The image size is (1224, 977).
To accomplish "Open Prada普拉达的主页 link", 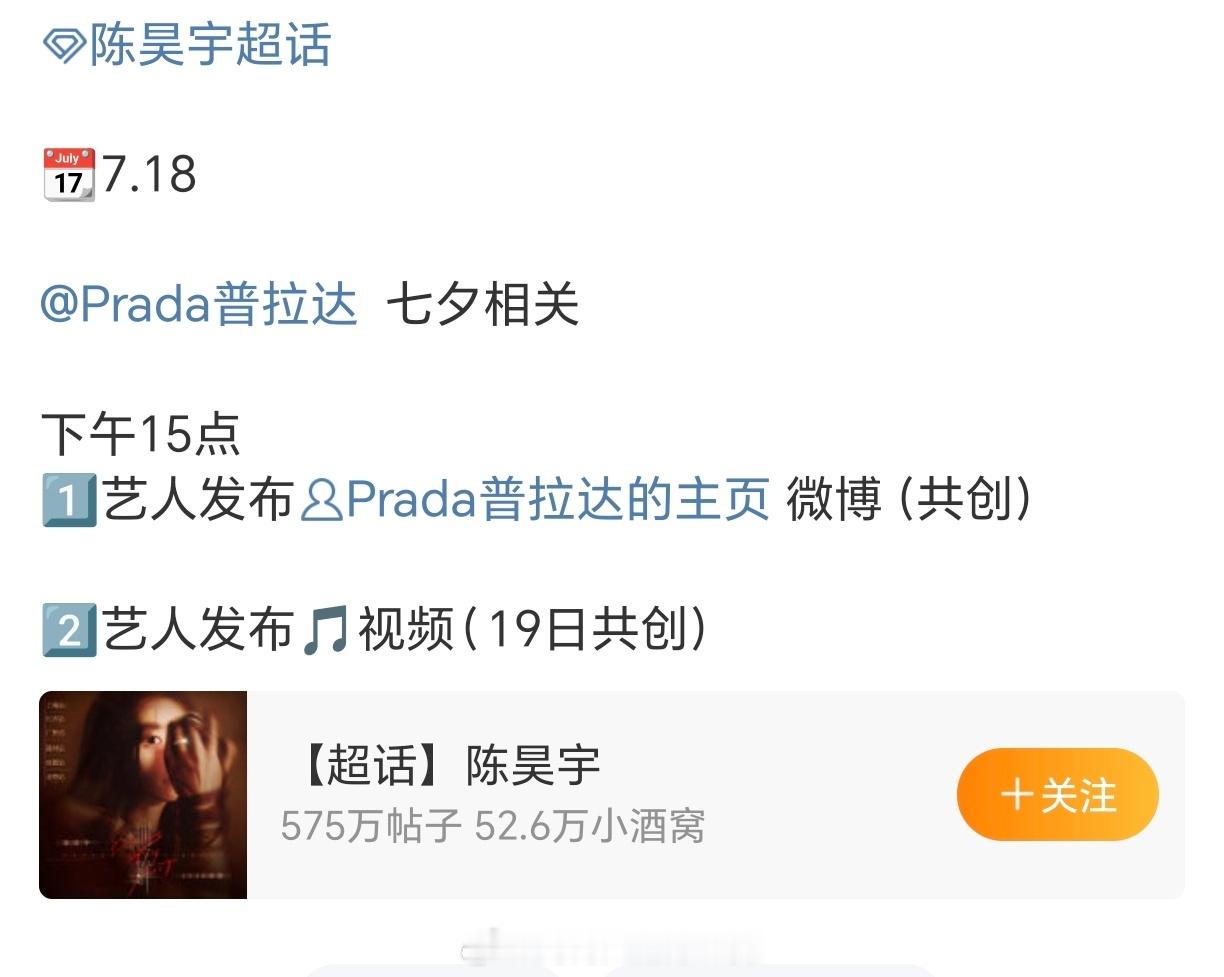I will pos(557,500).
